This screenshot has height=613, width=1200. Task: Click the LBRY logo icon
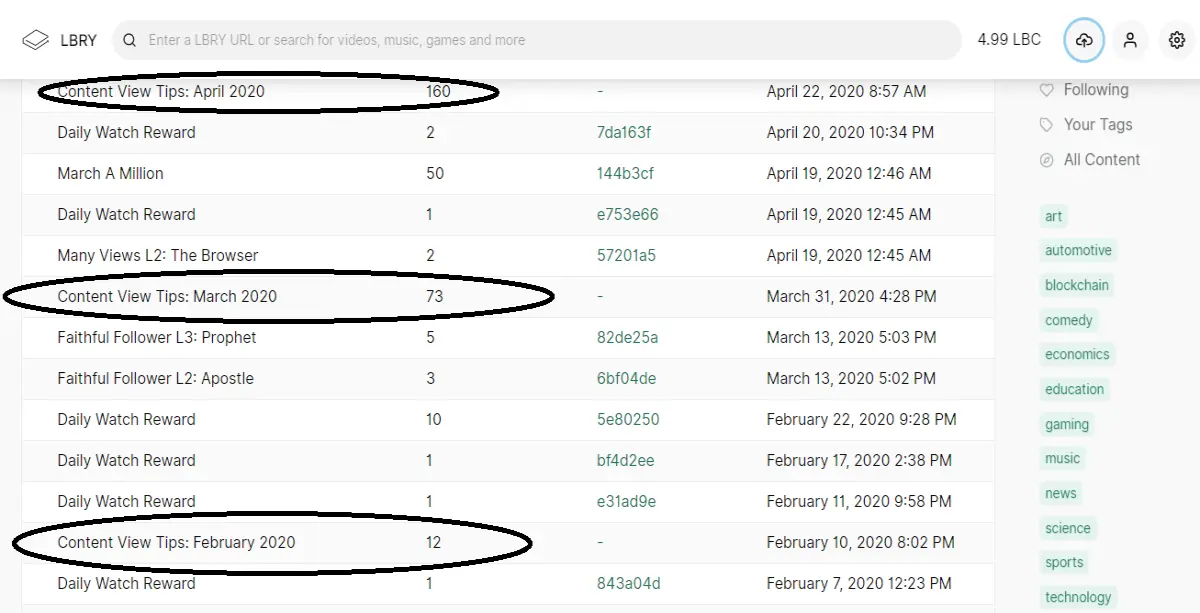point(35,40)
